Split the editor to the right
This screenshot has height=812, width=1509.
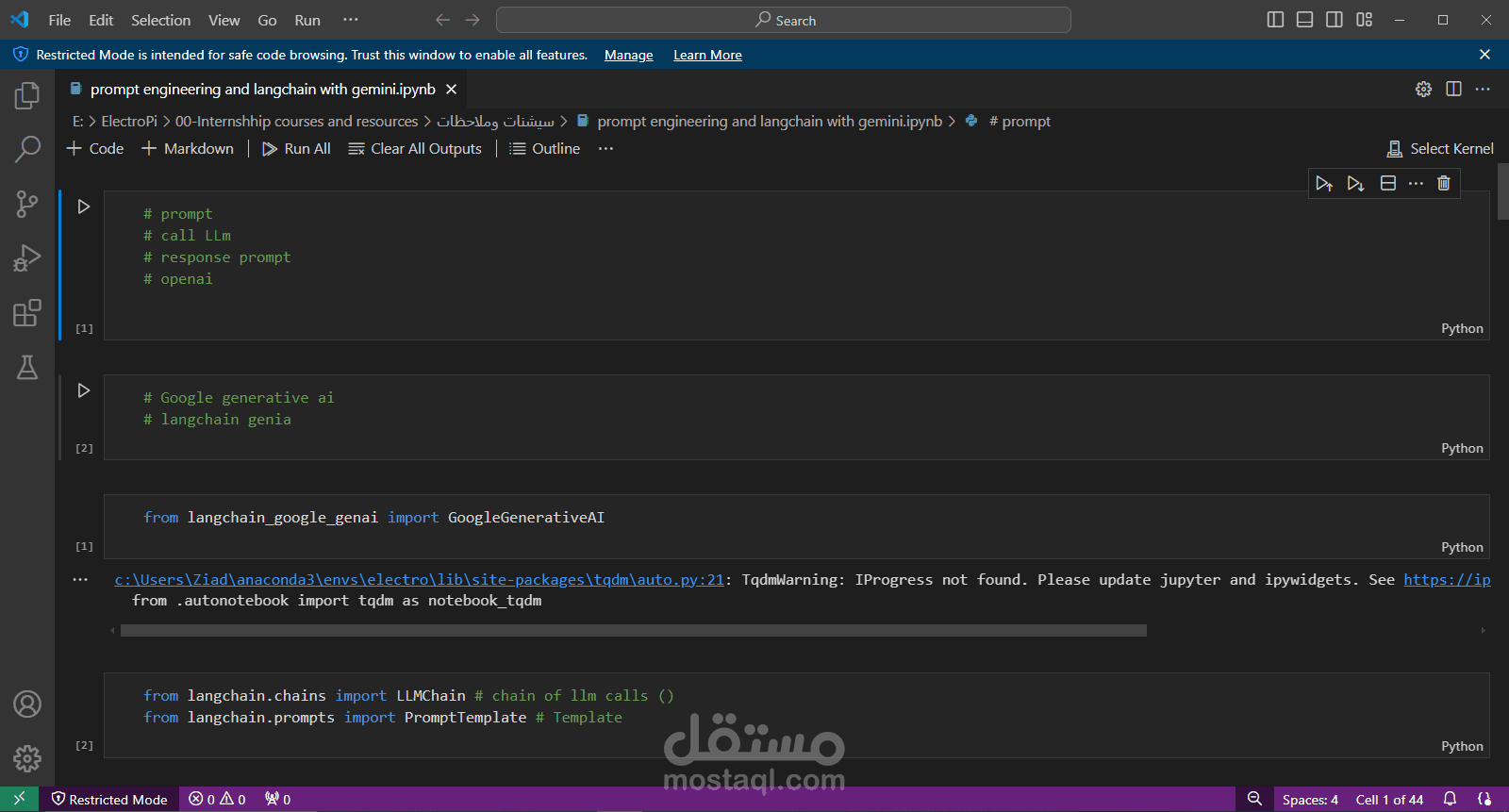(x=1453, y=89)
